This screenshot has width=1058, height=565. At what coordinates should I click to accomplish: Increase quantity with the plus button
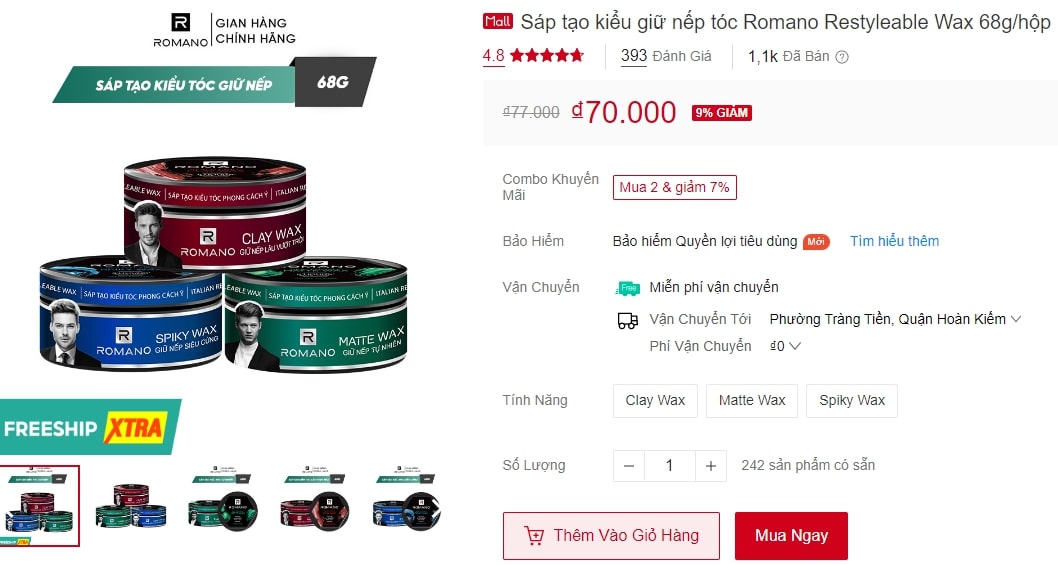(x=711, y=466)
